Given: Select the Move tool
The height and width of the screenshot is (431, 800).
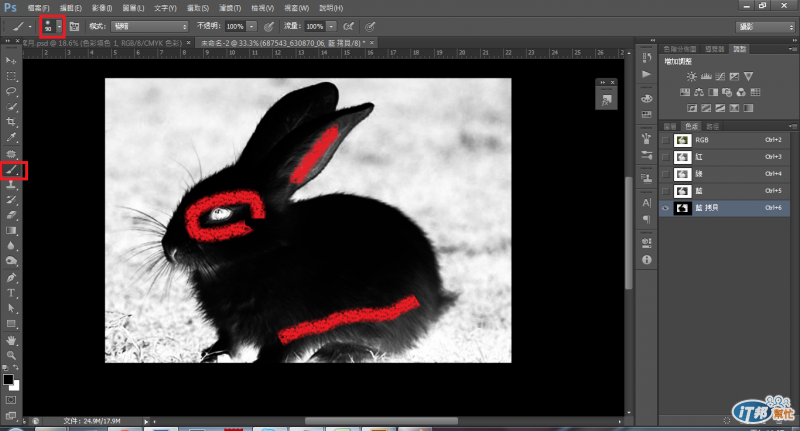Looking at the screenshot, I should [x=11, y=61].
